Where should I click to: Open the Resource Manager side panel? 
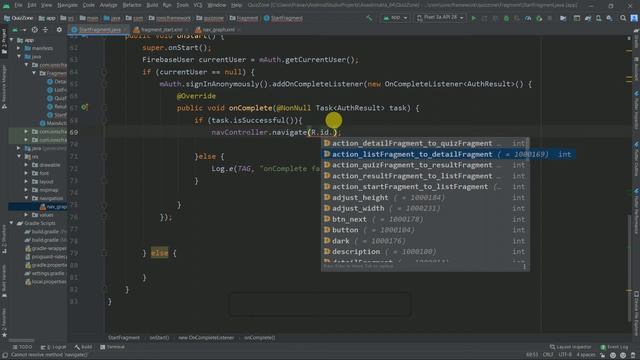point(4,86)
